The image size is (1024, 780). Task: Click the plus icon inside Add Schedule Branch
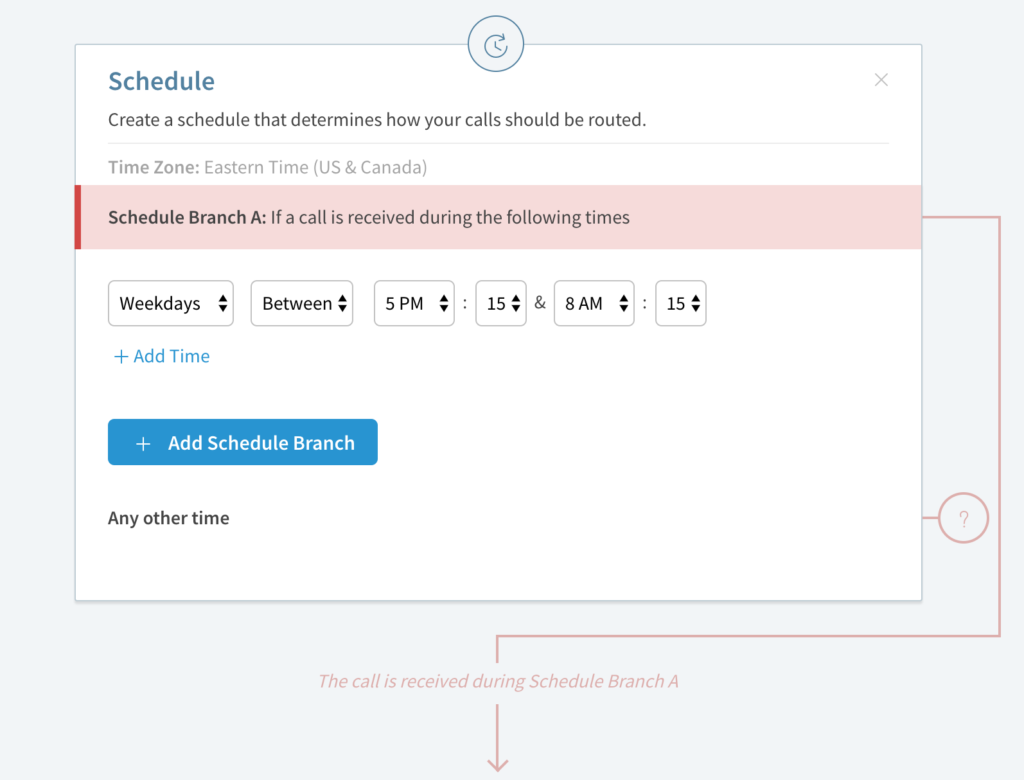pyautogui.click(x=143, y=444)
